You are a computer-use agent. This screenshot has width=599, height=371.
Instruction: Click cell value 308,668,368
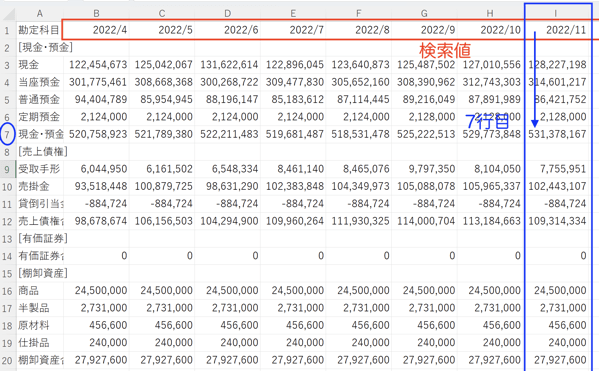click(162, 82)
